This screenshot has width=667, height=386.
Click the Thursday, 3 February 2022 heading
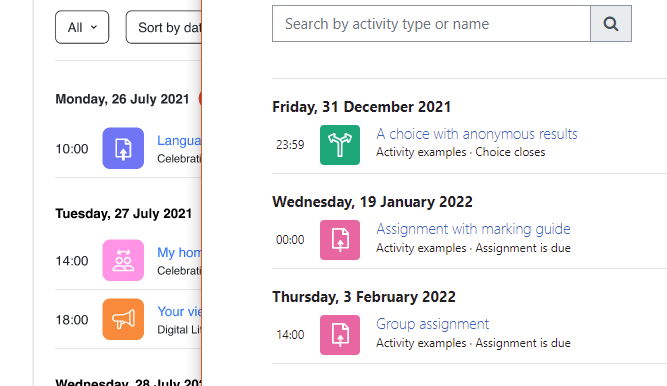(x=364, y=297)
